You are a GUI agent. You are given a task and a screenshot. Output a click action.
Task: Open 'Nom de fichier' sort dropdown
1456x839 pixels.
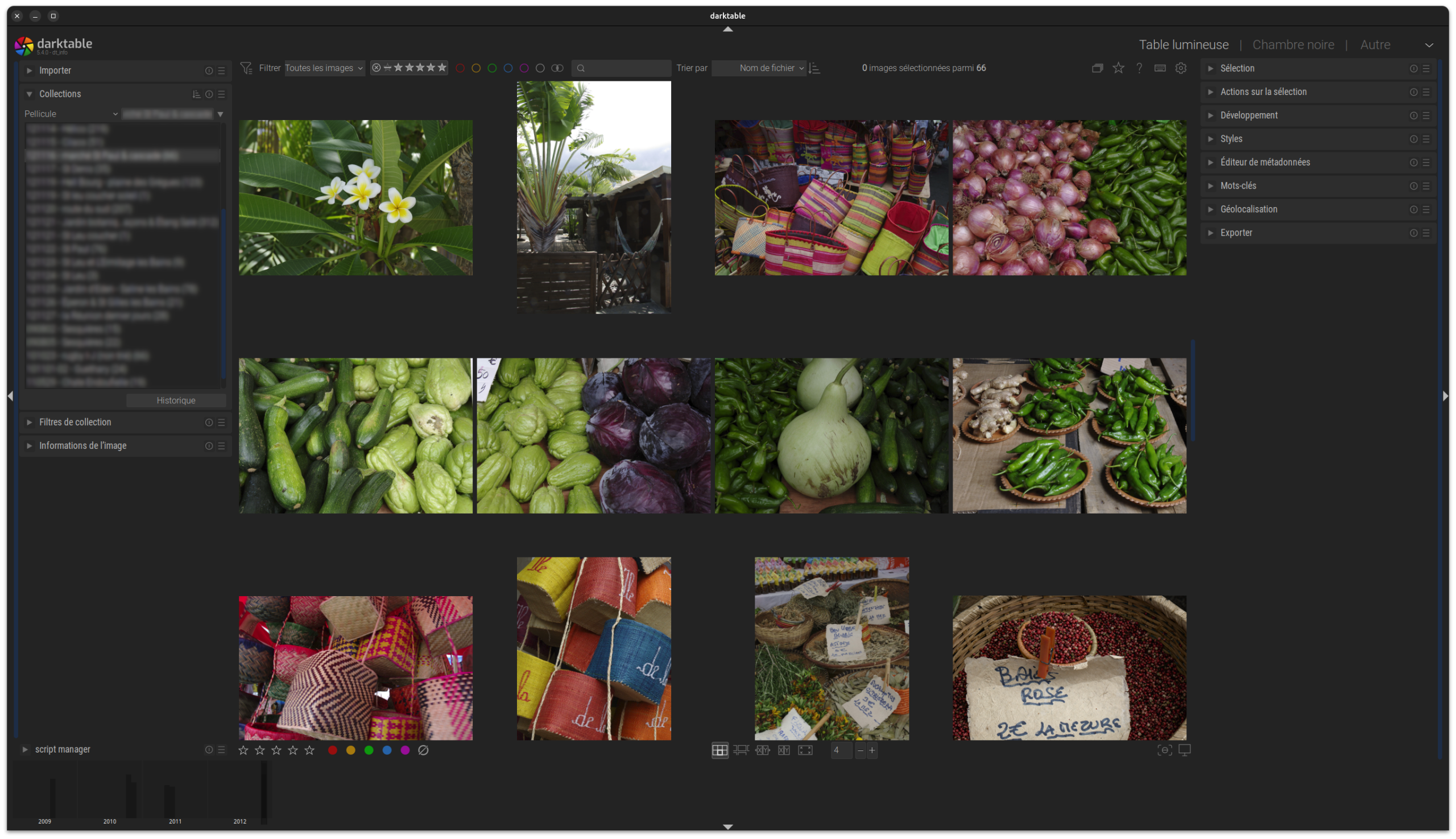pyautogui.click(x=759, y=68)
